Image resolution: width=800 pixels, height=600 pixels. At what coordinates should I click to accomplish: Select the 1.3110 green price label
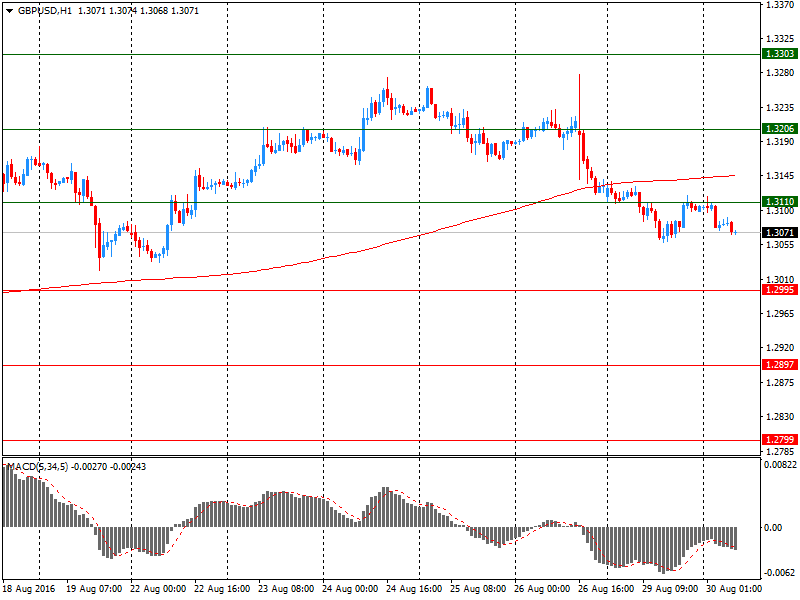point(780,202)
